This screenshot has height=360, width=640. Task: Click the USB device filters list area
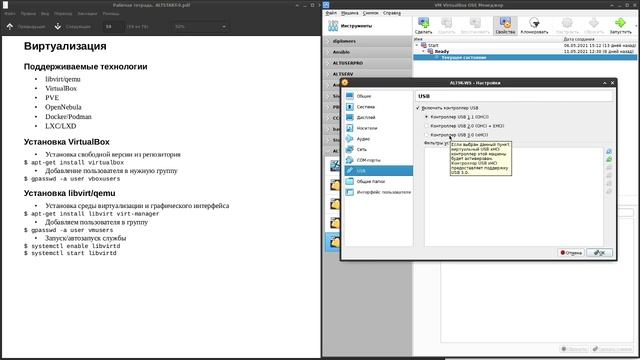[513, 196]
